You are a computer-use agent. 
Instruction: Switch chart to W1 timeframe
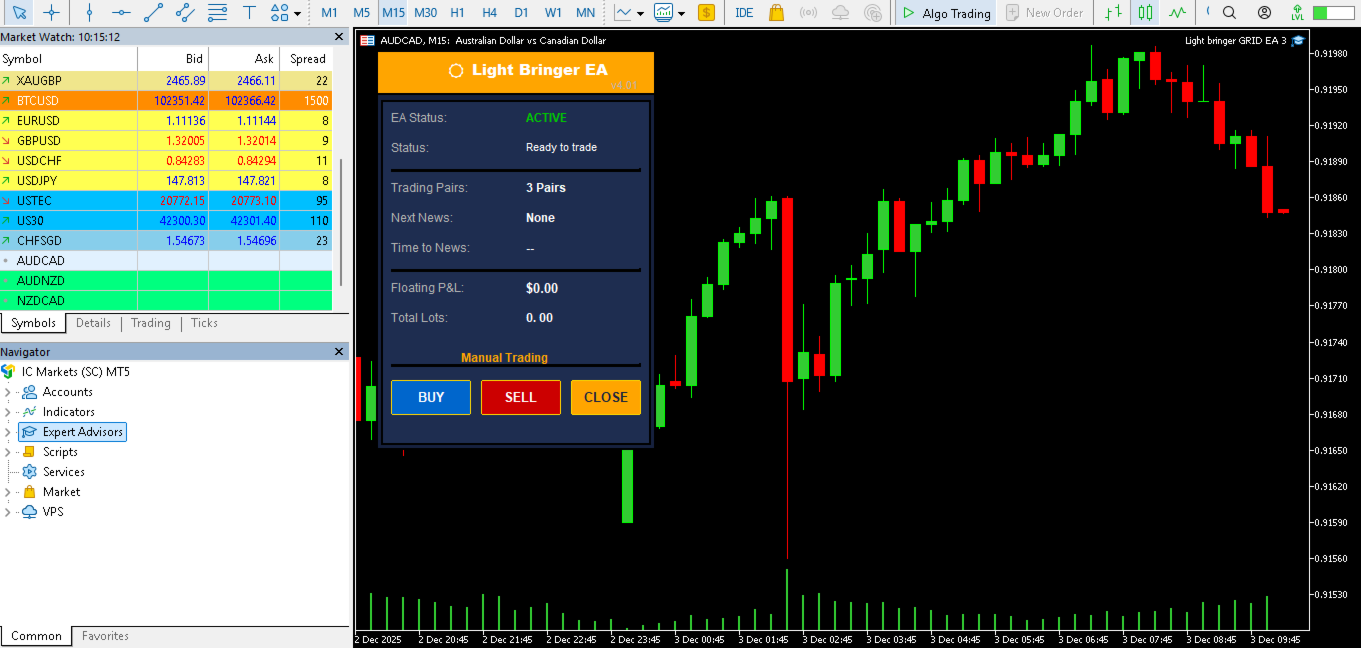coord(553,13)
